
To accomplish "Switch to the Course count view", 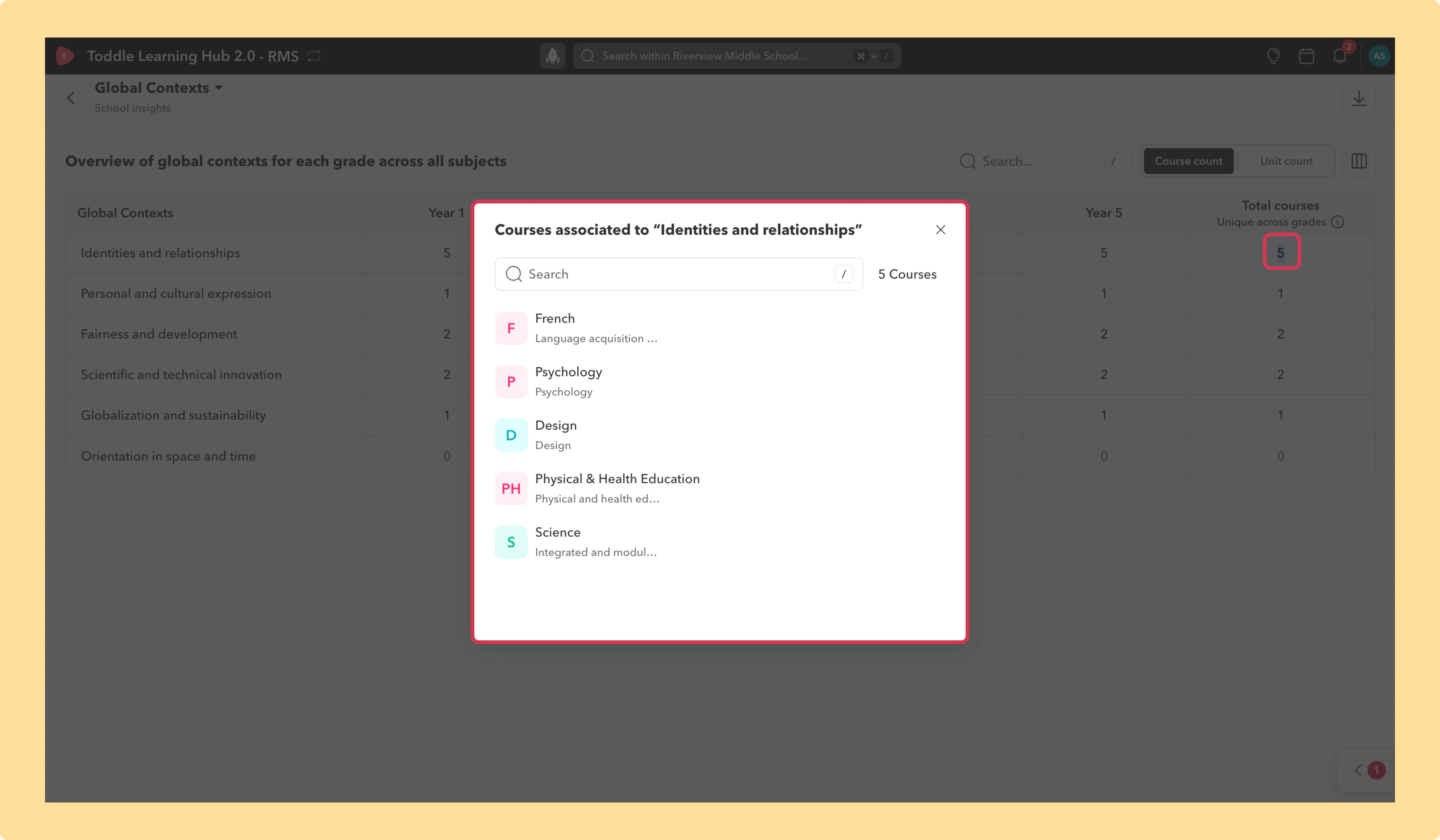I will [x=1189, y=161].
